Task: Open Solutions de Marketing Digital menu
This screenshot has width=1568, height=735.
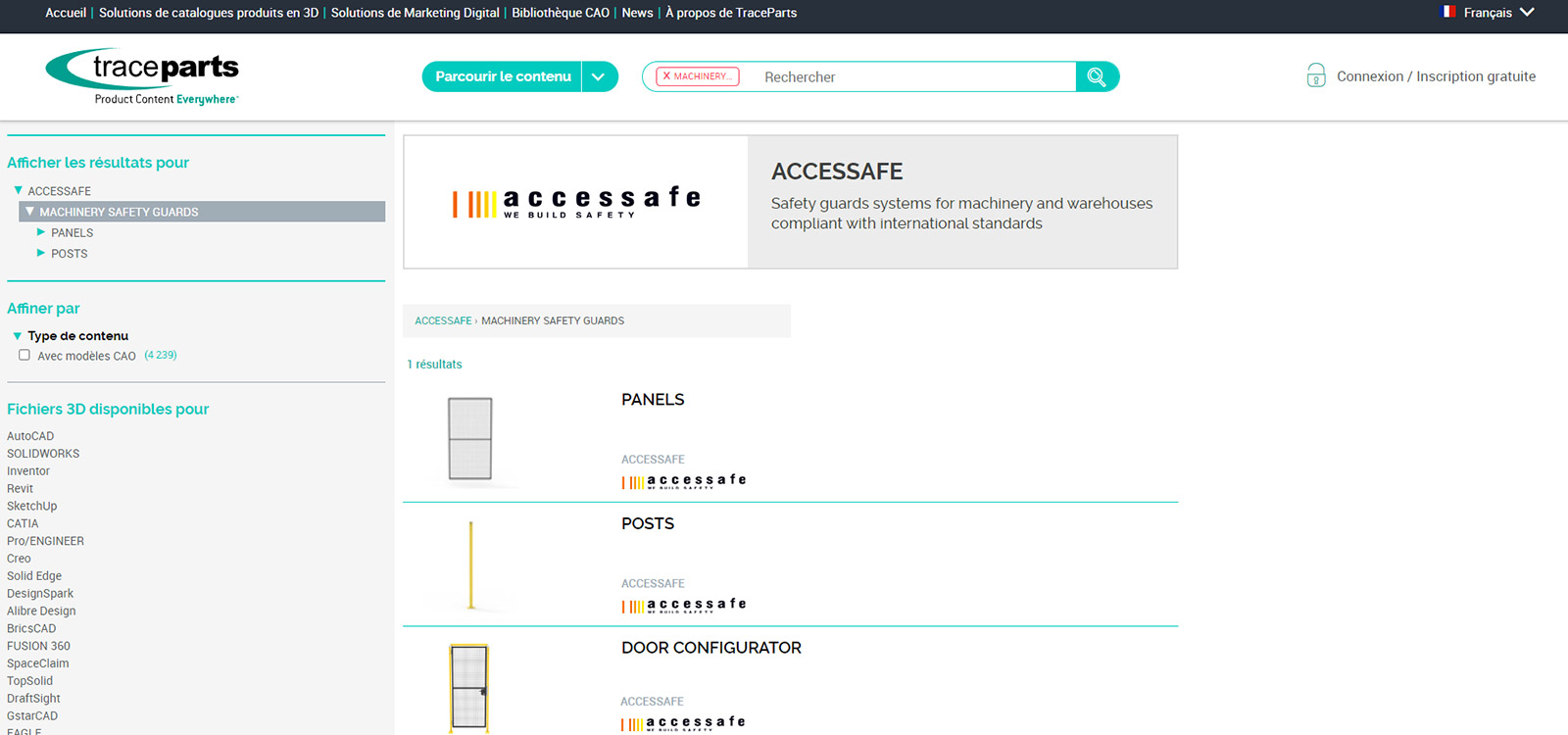Action: click(x=416, y=13)
